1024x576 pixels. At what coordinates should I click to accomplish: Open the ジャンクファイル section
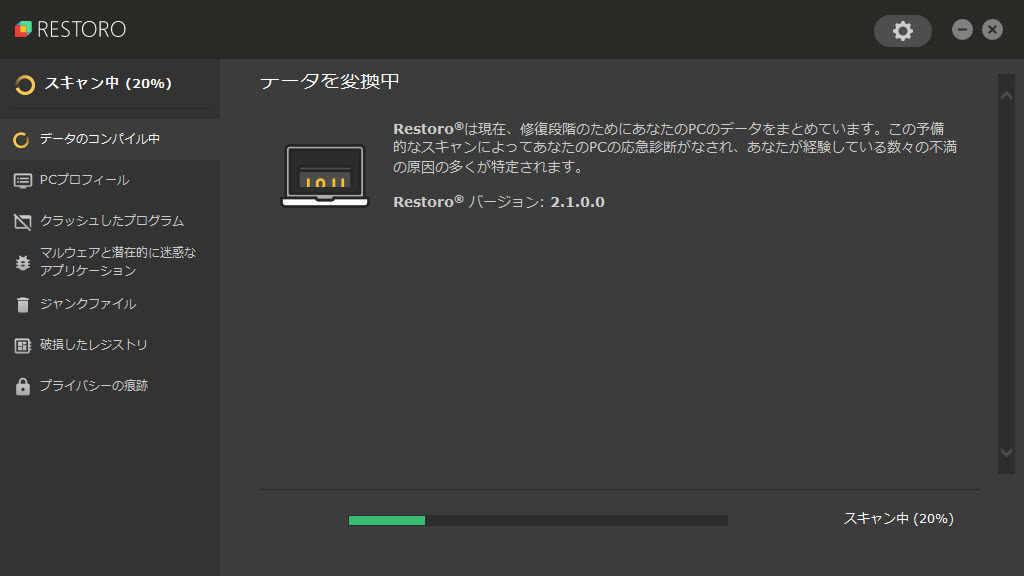[110, 304]
